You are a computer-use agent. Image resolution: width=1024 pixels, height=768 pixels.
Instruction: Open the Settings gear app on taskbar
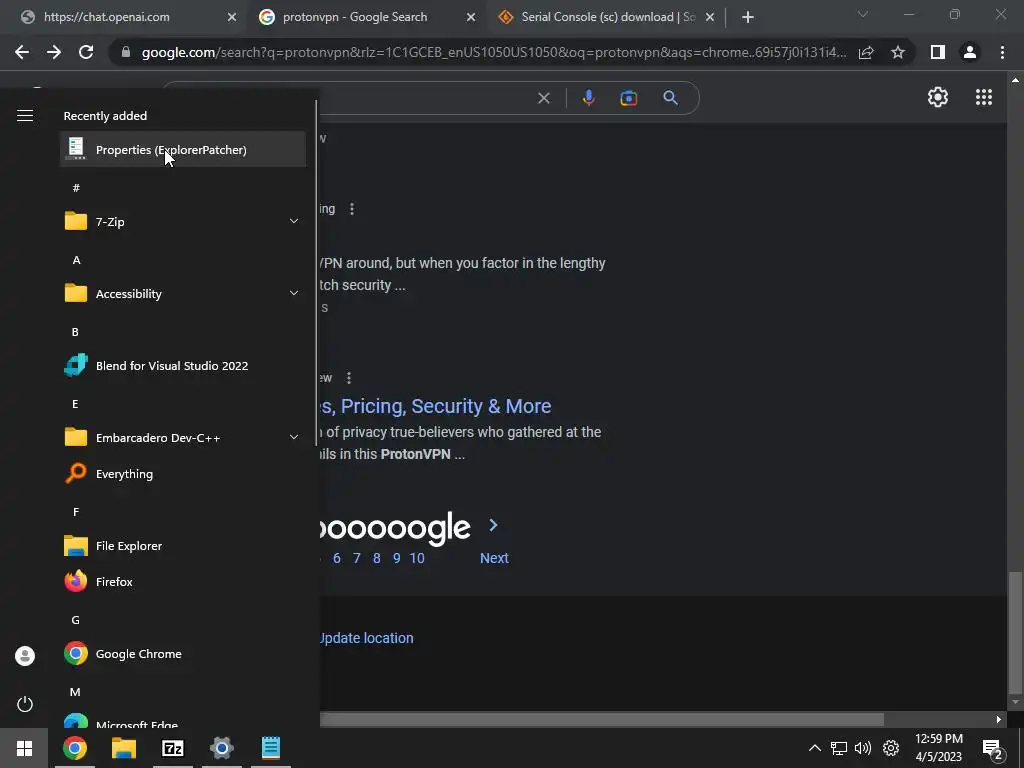pos(222,748)
